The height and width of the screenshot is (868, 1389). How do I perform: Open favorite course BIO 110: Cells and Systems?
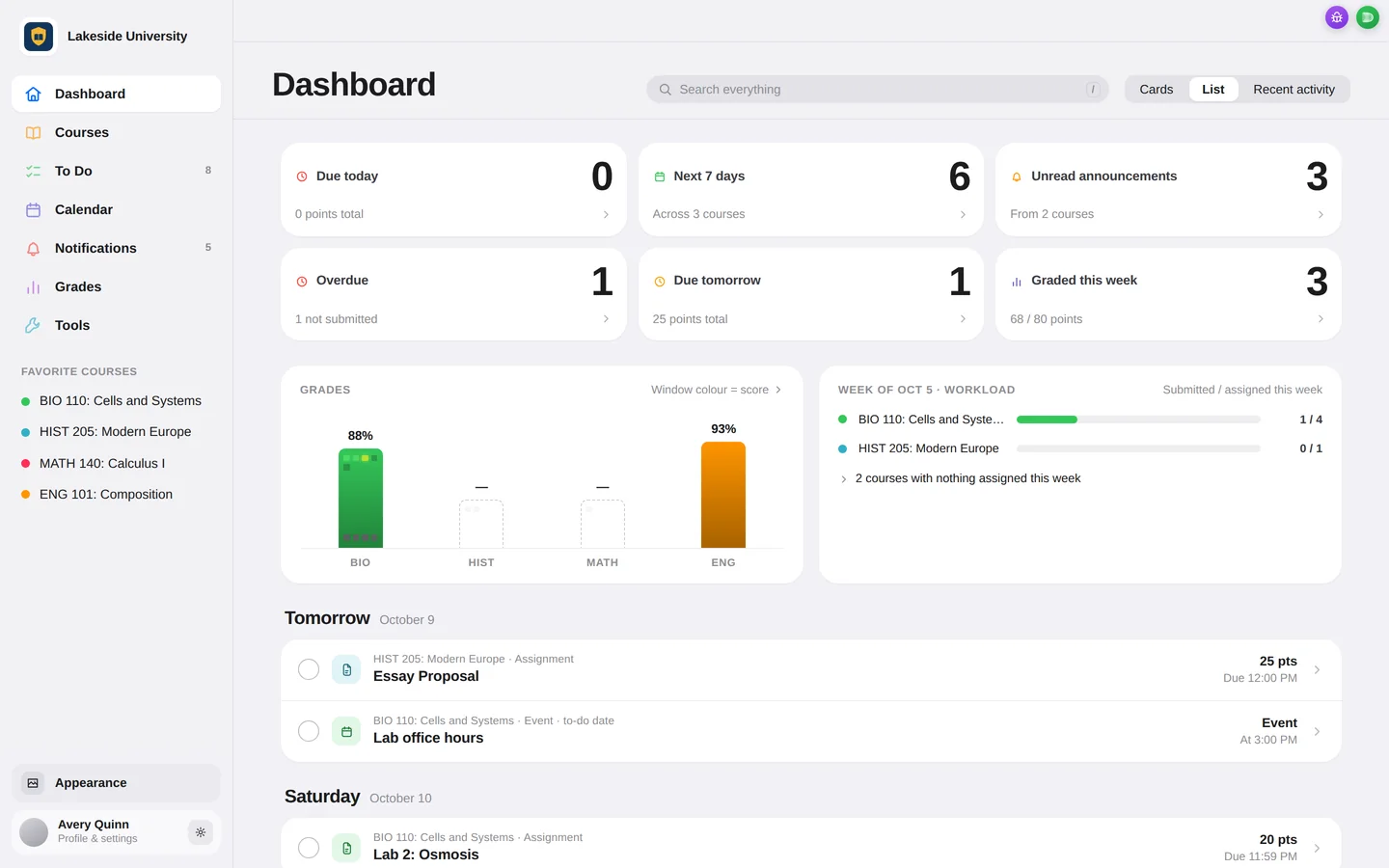(116, 401)
